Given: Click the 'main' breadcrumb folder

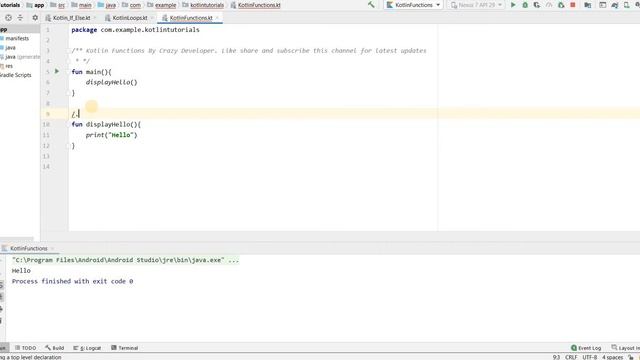Looking at the screenshot, I should [x=81, y=5].
